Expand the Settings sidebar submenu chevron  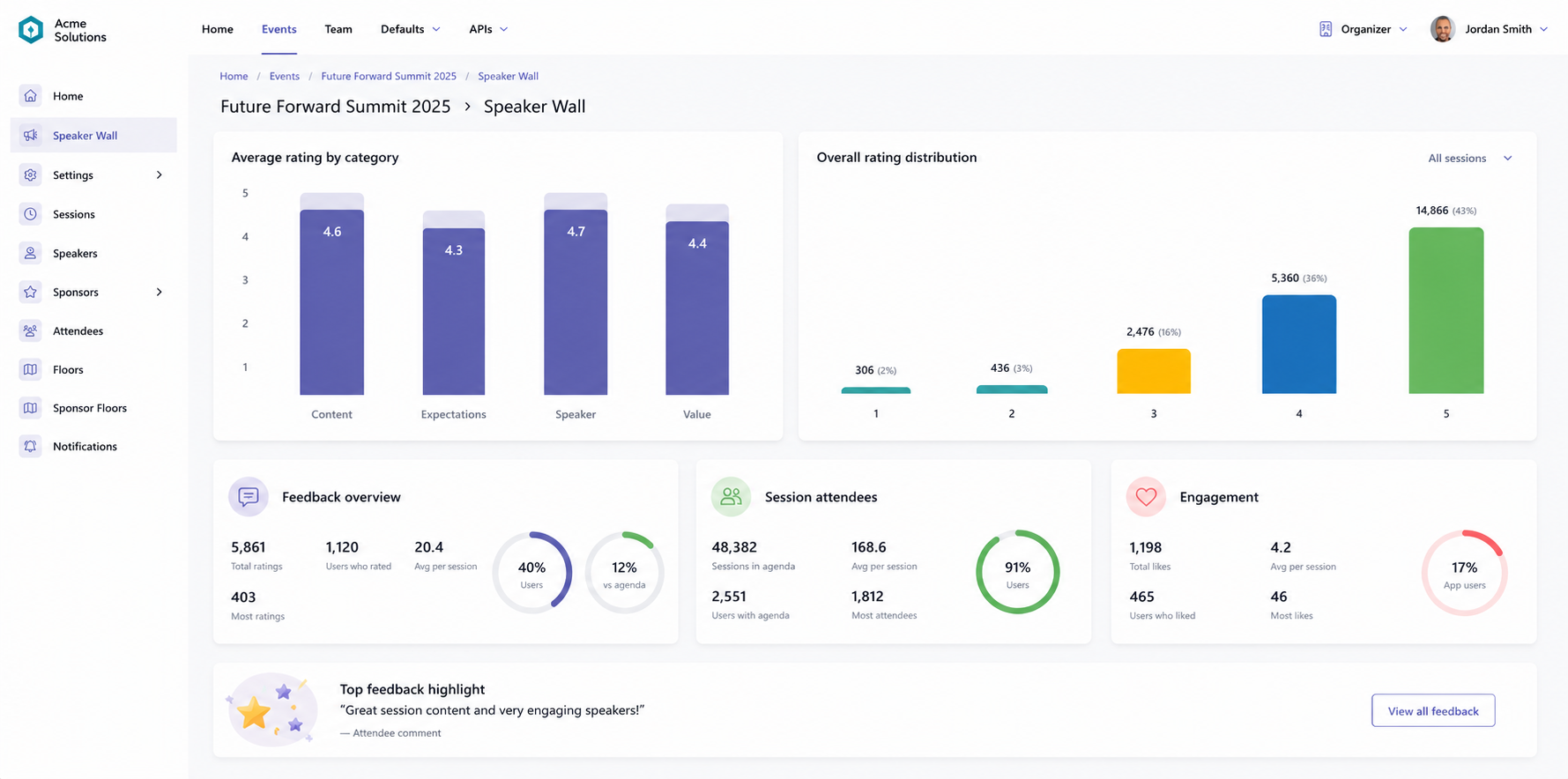160,175
